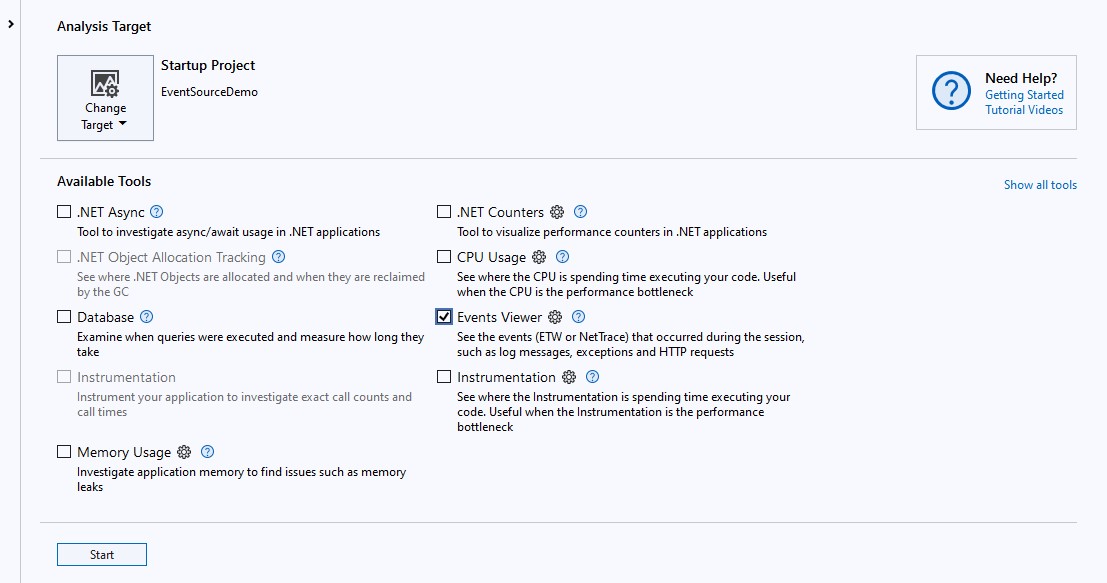Click the .NET Counters help icon
Viewport: 1107px width, 583px height.
click(582, 212)
